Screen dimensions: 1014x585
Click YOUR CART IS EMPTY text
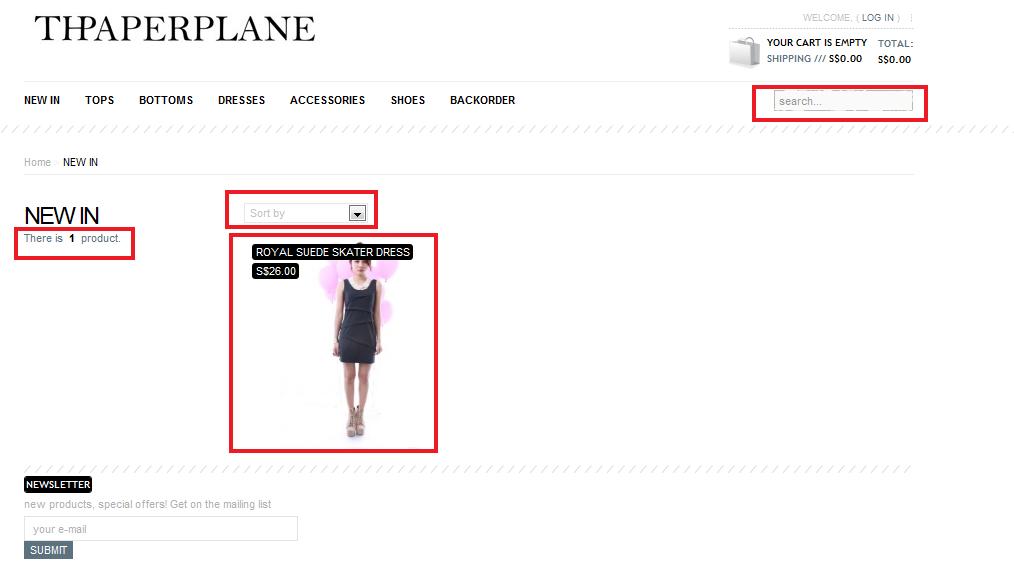click(817, 43)
